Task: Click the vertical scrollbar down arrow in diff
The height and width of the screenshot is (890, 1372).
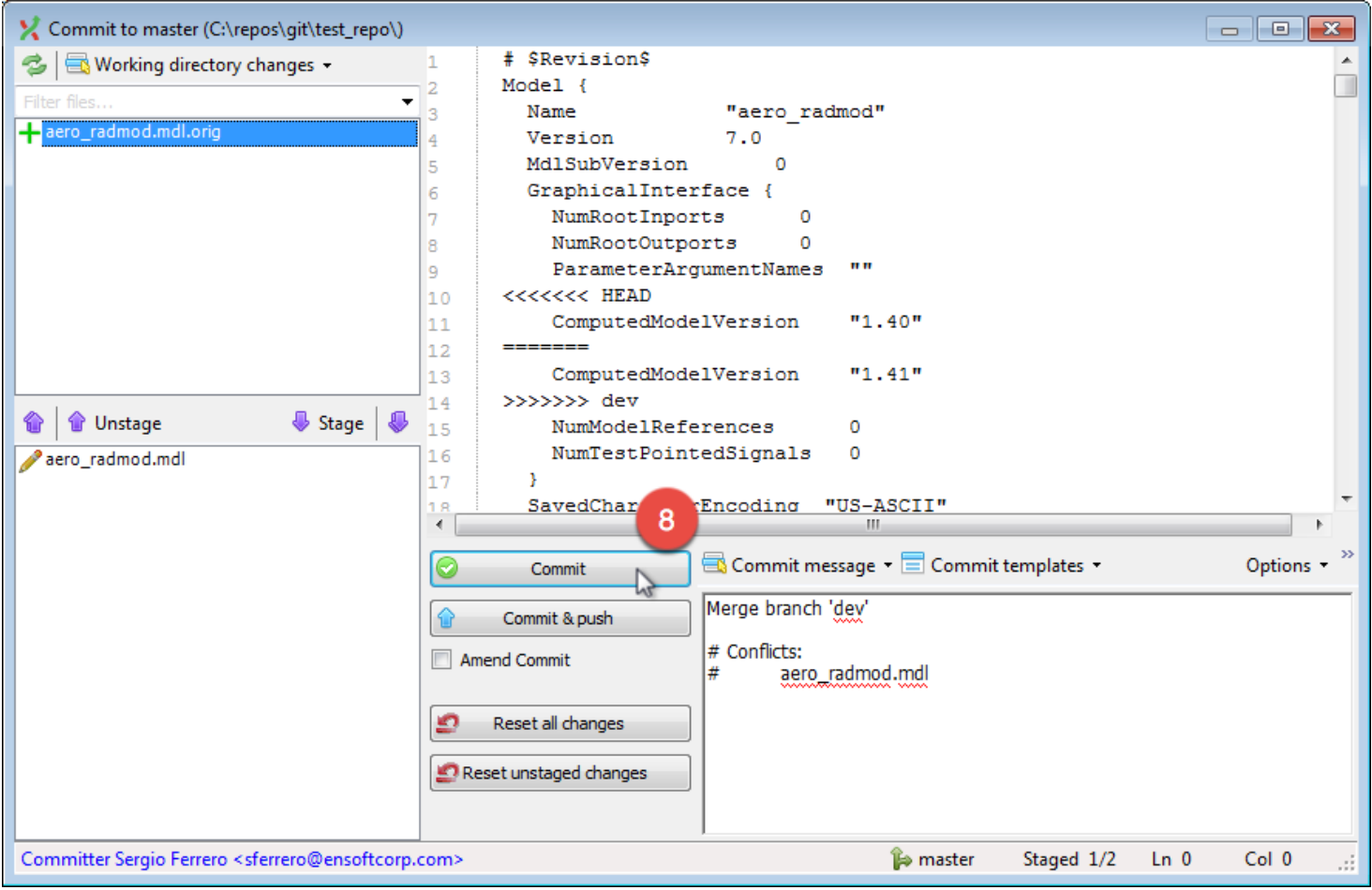Action: point(1346,499)
